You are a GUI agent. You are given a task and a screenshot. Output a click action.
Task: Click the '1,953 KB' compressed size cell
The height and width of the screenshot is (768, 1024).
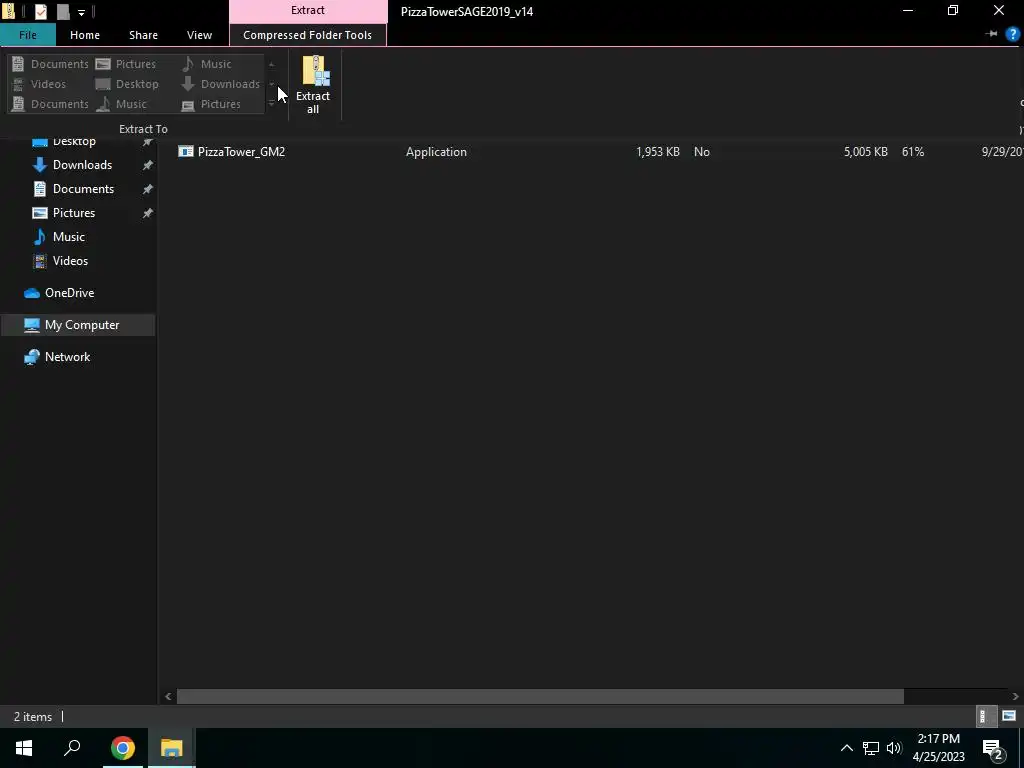coord(658,152)
